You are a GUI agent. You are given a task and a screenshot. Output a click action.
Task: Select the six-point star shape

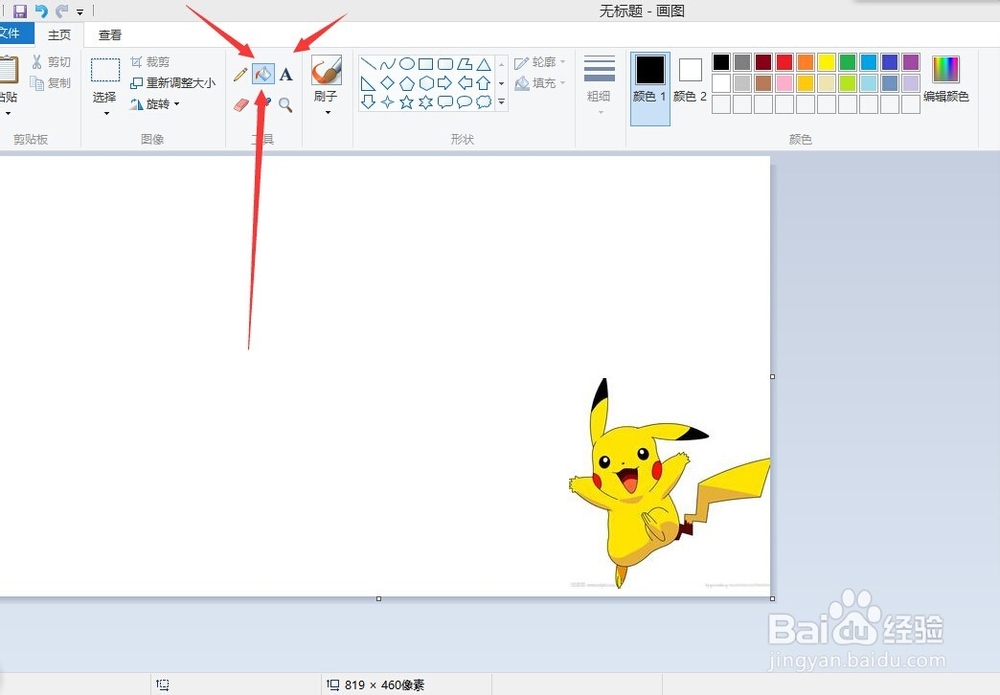click(426, 102)
